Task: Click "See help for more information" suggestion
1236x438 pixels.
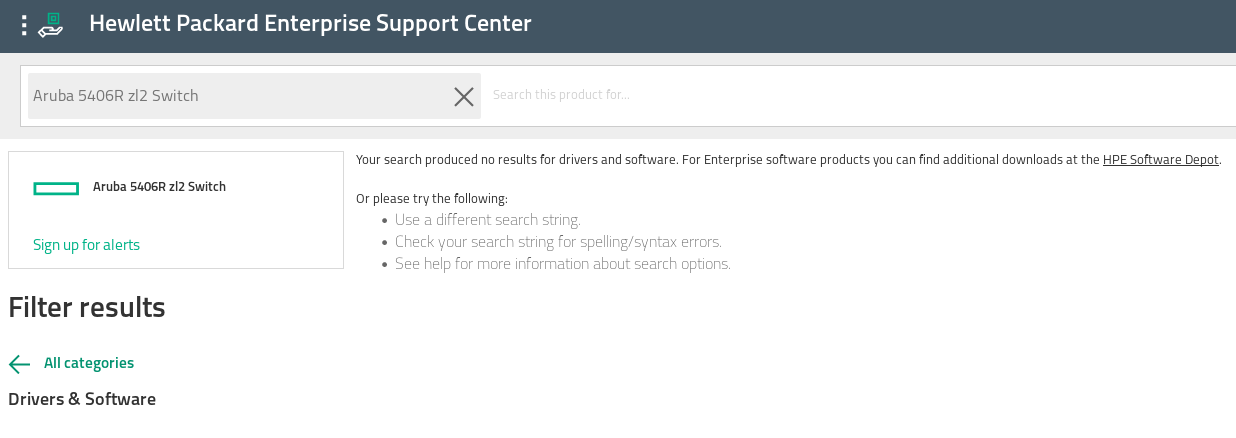Action: pyautogui.click(x=562, y=264)
